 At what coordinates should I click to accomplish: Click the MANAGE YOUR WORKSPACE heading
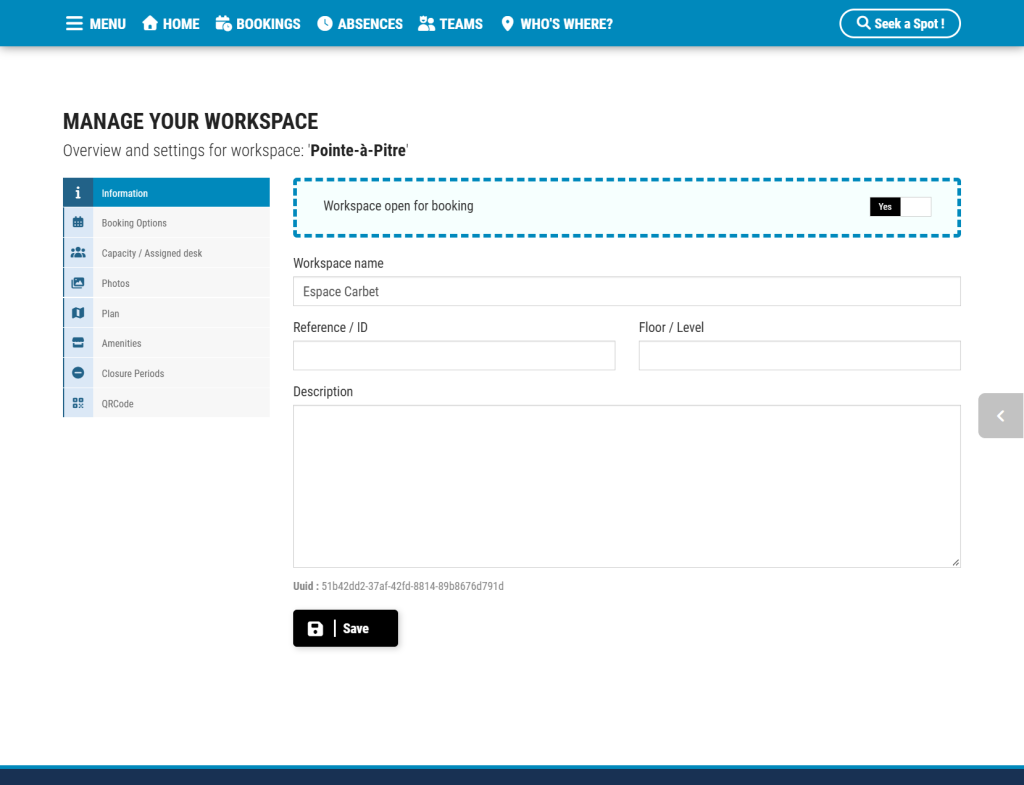pos(190,121)
